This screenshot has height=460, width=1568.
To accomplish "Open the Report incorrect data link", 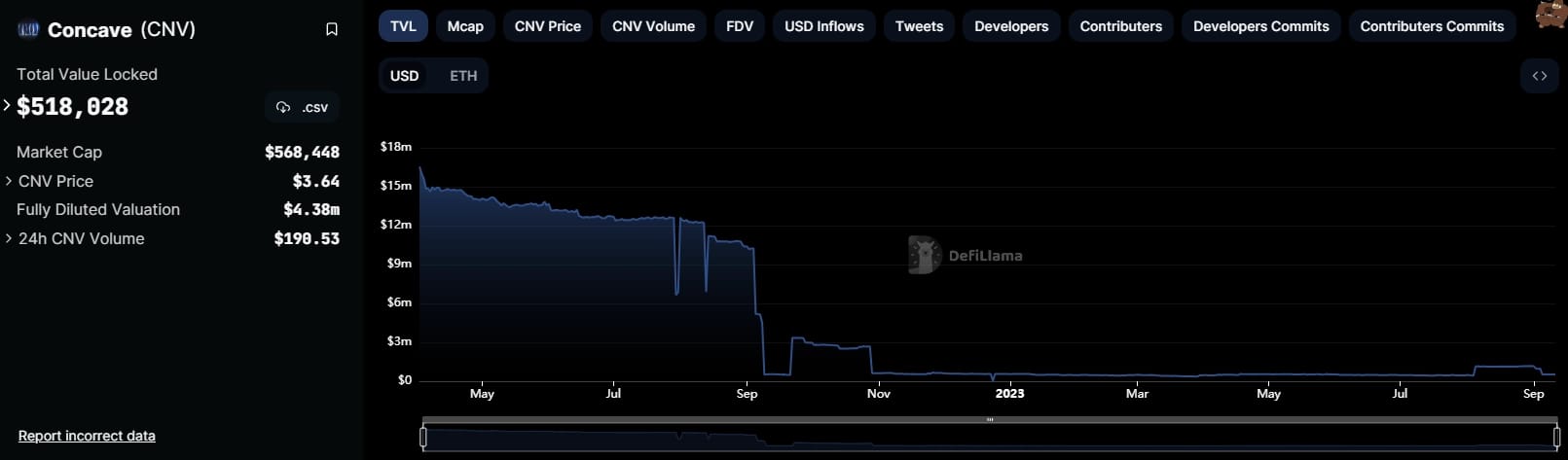I will pyautogui.click(x=87, y=436).
